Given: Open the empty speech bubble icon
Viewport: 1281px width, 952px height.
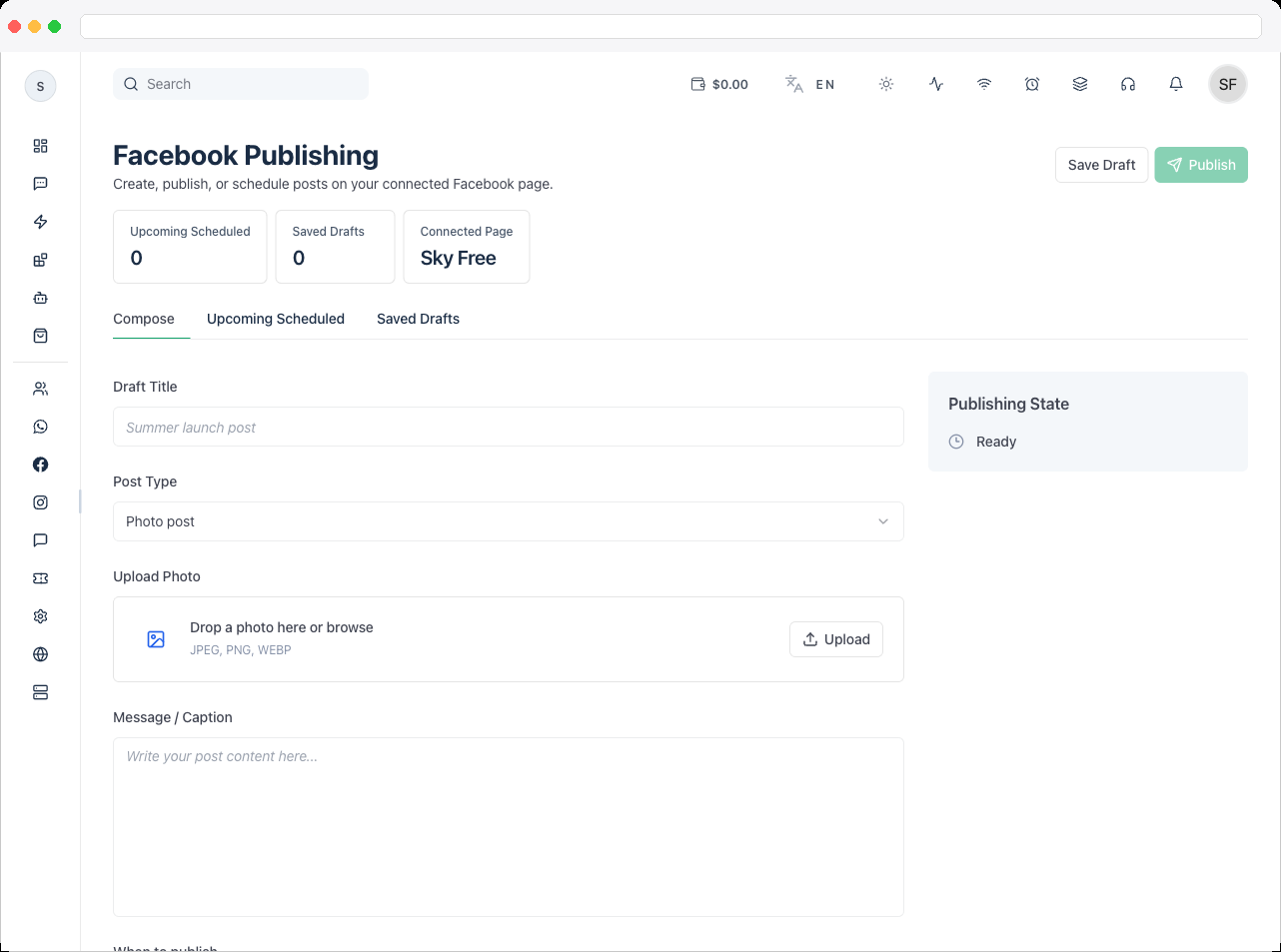Looking at the screenshot, I should (40, 540).
